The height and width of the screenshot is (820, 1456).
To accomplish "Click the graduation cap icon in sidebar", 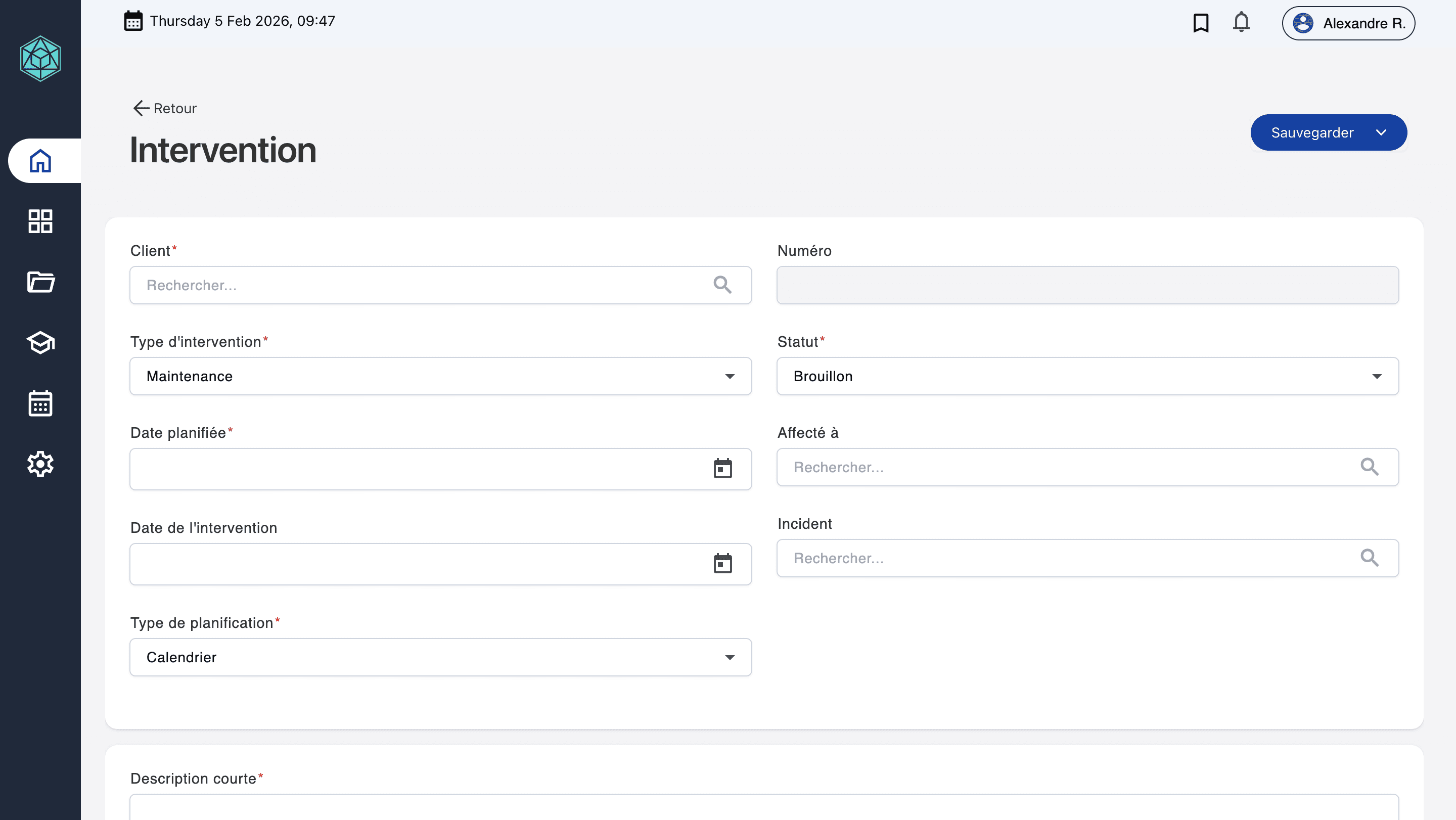I will (40, 342).
